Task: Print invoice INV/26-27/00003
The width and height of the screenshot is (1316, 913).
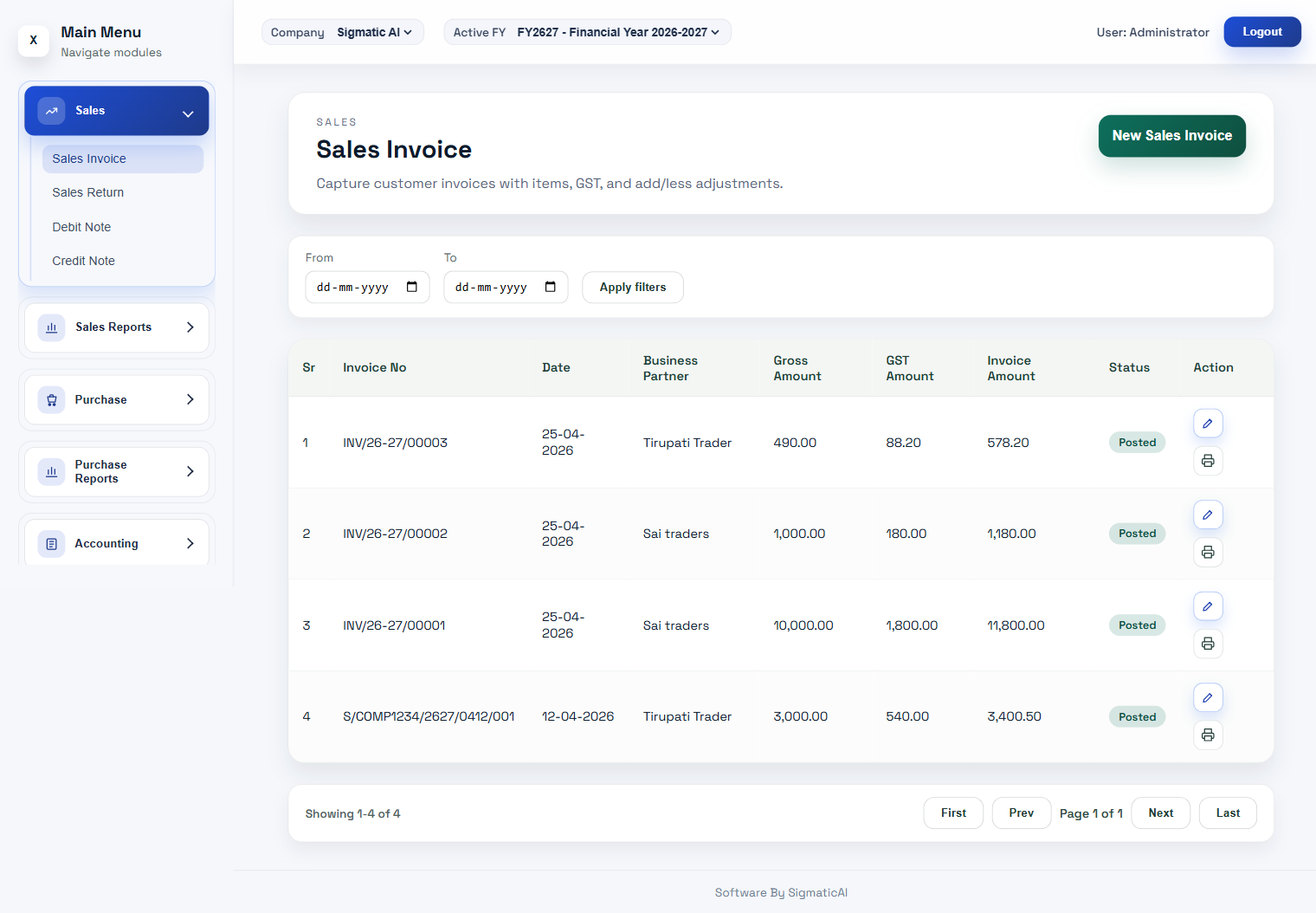Action: pos(1208,461)
